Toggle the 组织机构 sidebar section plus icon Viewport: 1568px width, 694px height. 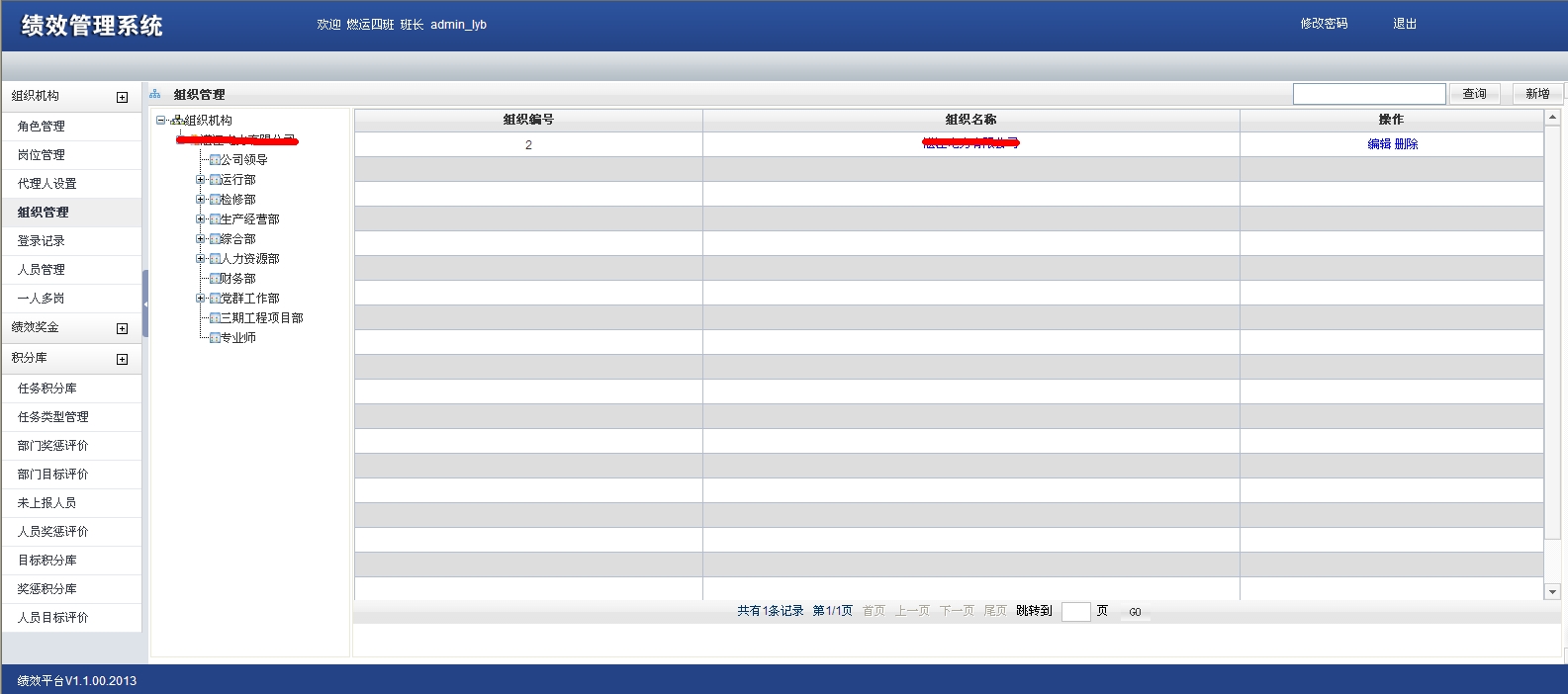pos(122,97)
